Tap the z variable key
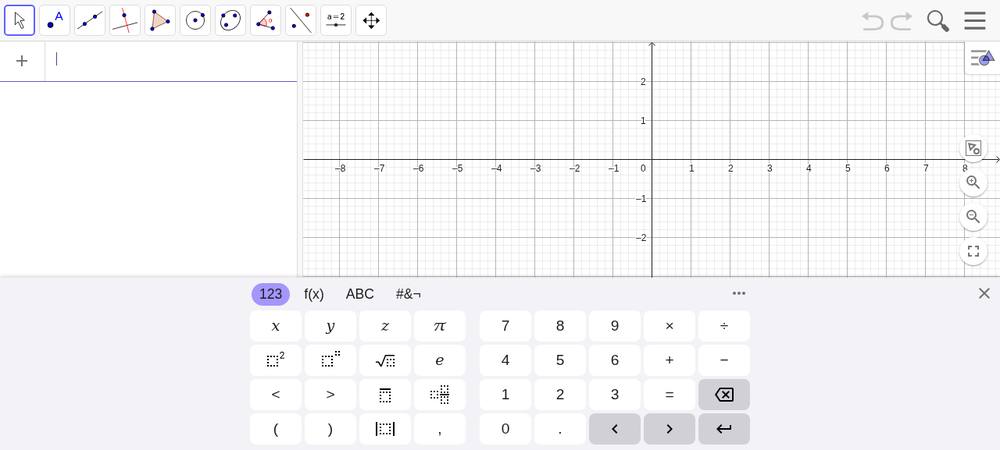 385,326
